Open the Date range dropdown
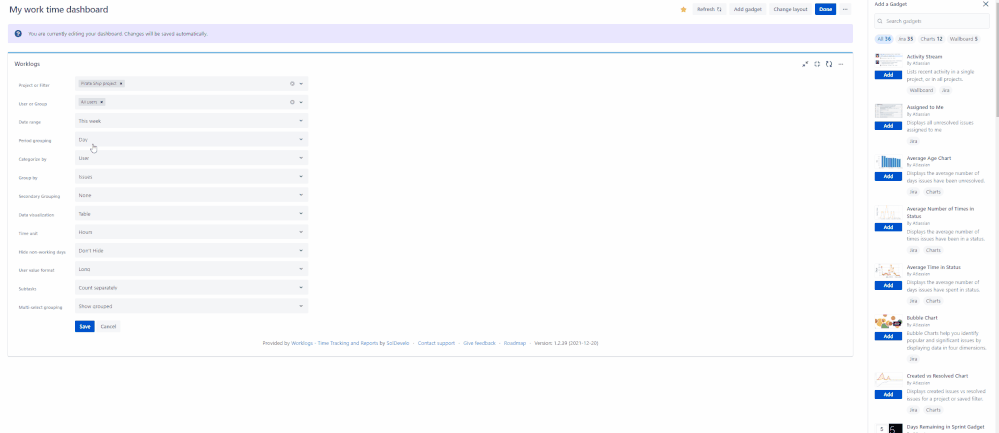Screen dimensions: 999x433 (191, 121)
